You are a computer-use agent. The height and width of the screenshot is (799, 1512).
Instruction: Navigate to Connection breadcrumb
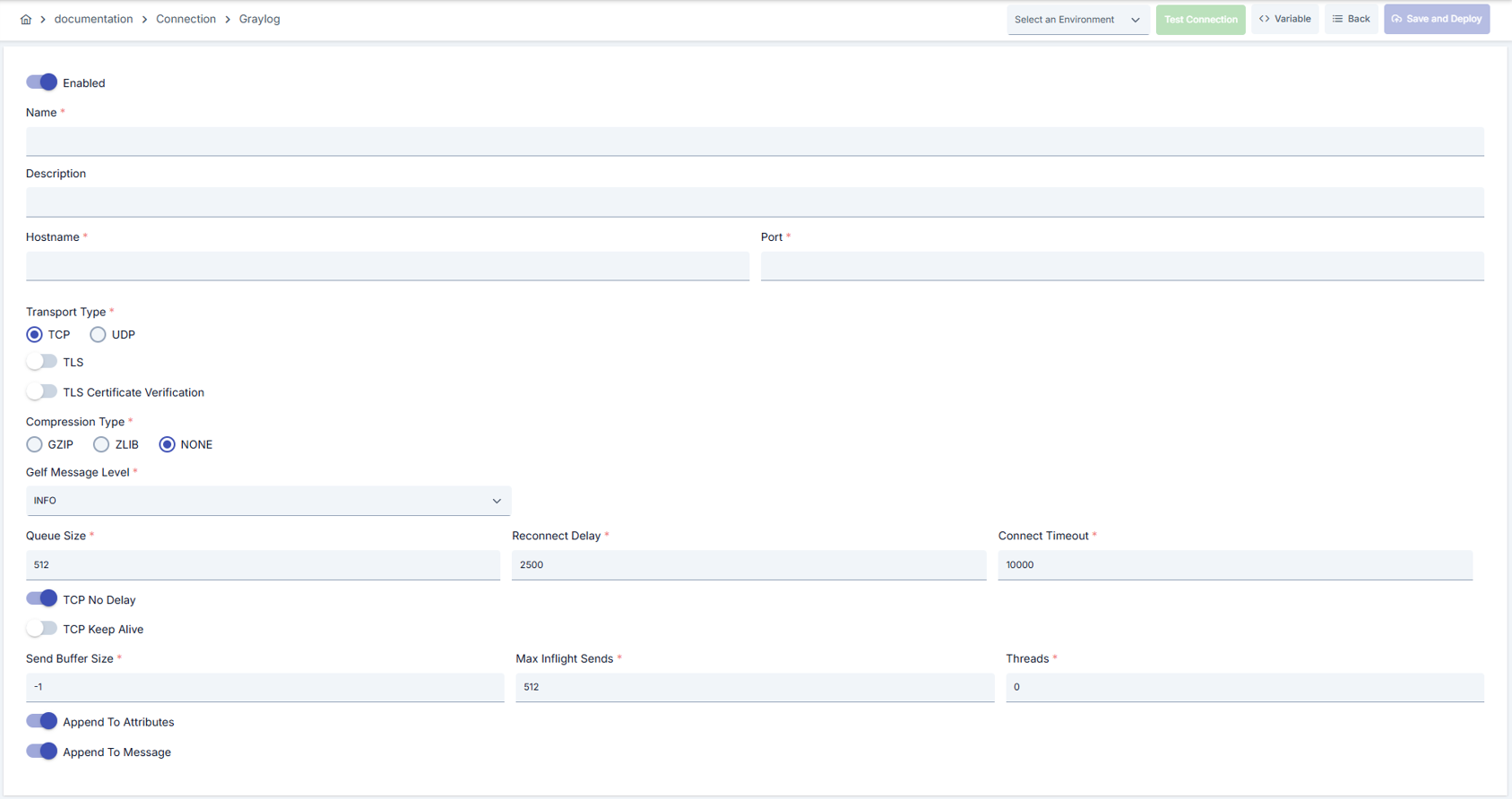[186, 19]
